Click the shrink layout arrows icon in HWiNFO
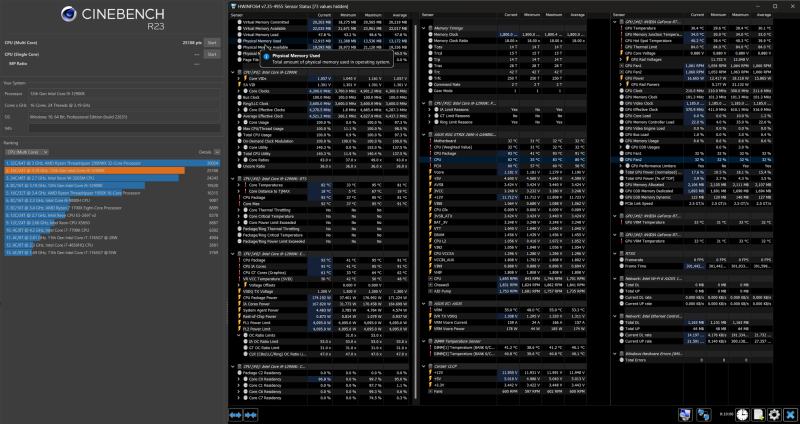Viewport: 800px width, 424px height. click(x=250, y=415)
